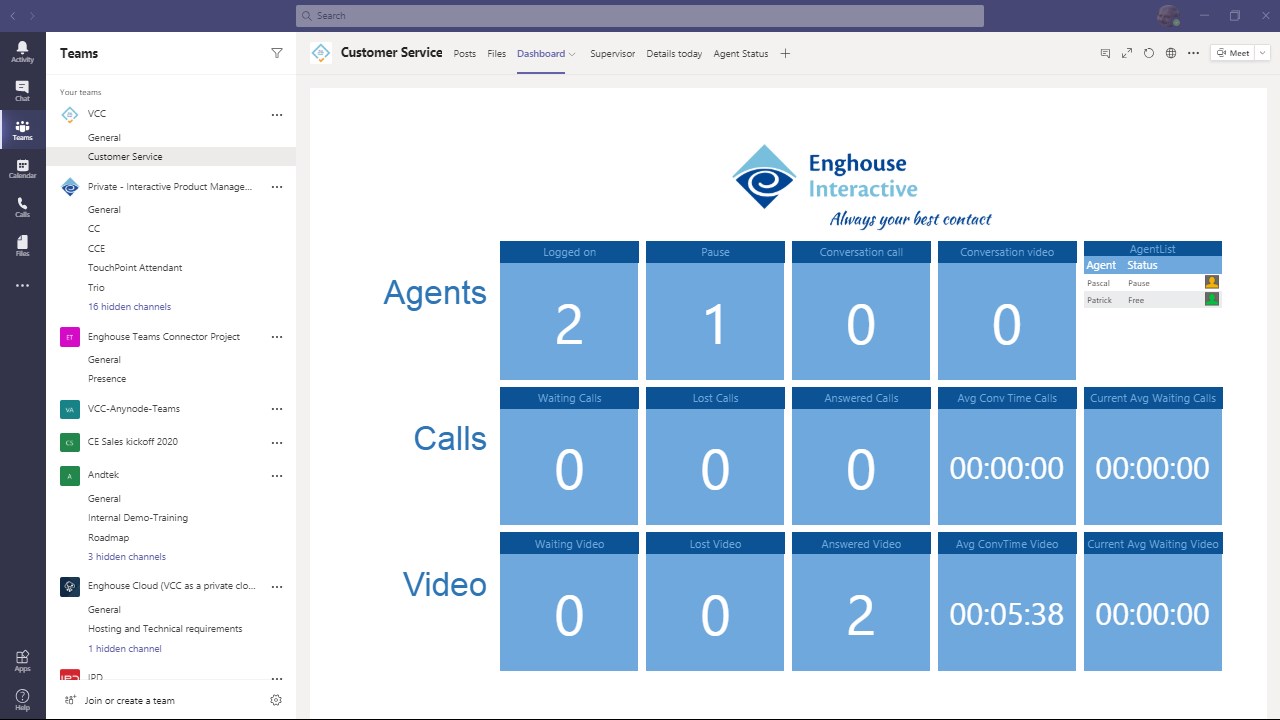
Task: Open the Apps store icon
Action: (x=22, y=661)
